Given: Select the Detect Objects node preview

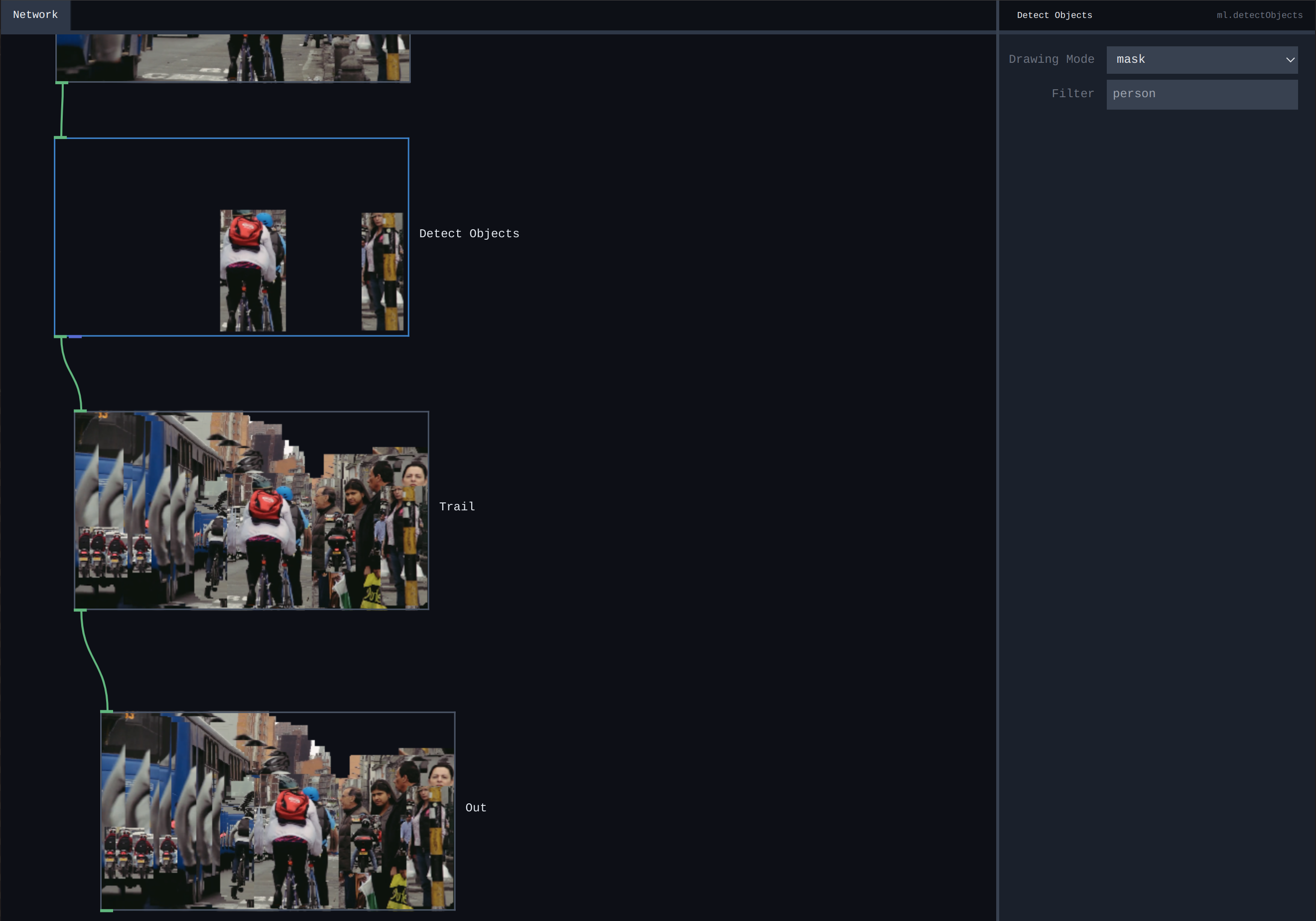Looking at the screenshot, I should [232, 236].
